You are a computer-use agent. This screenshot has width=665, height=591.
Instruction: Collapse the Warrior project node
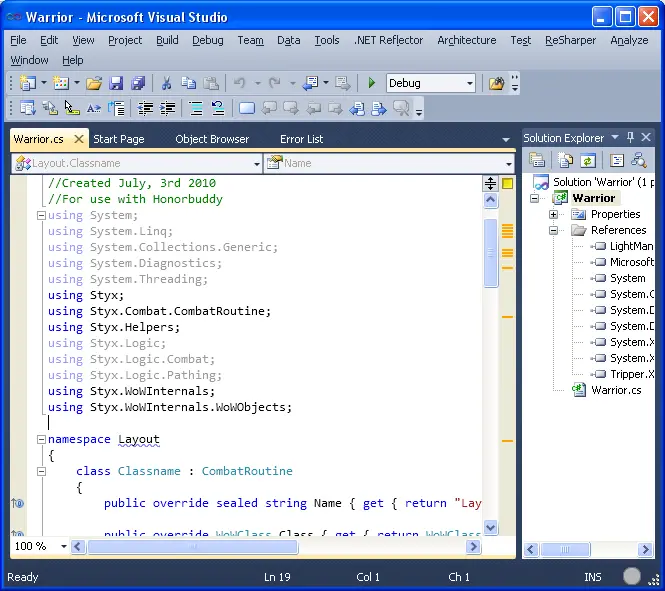[534, 198]
